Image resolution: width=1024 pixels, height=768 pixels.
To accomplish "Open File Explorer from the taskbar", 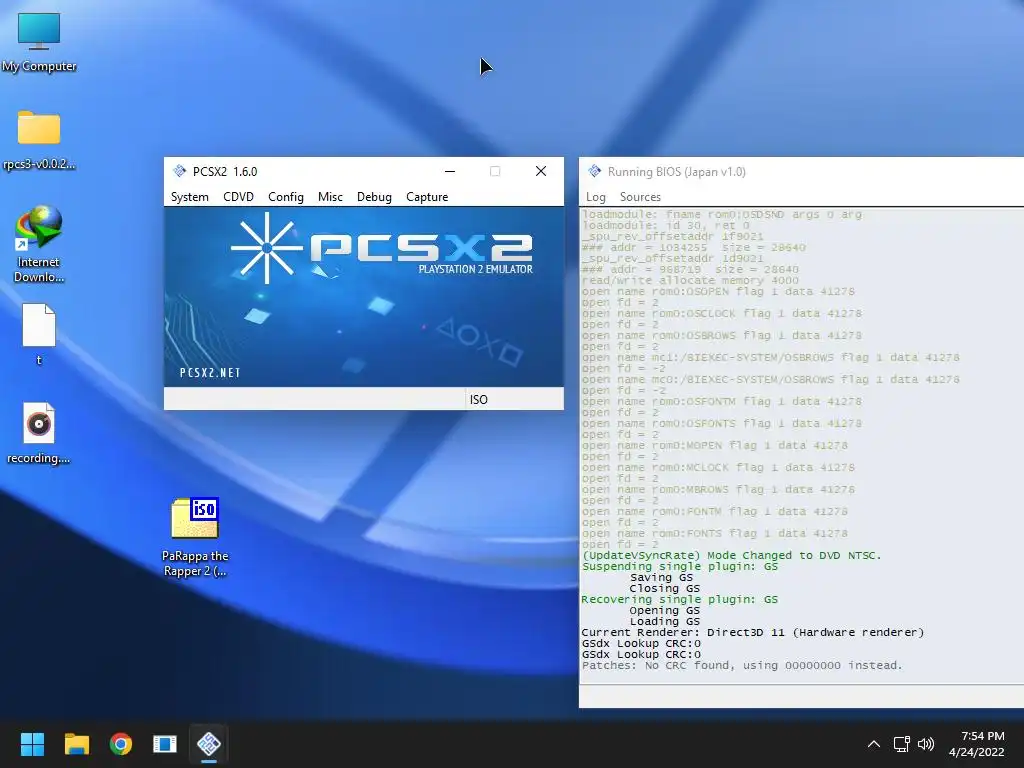I will [76, 744].
